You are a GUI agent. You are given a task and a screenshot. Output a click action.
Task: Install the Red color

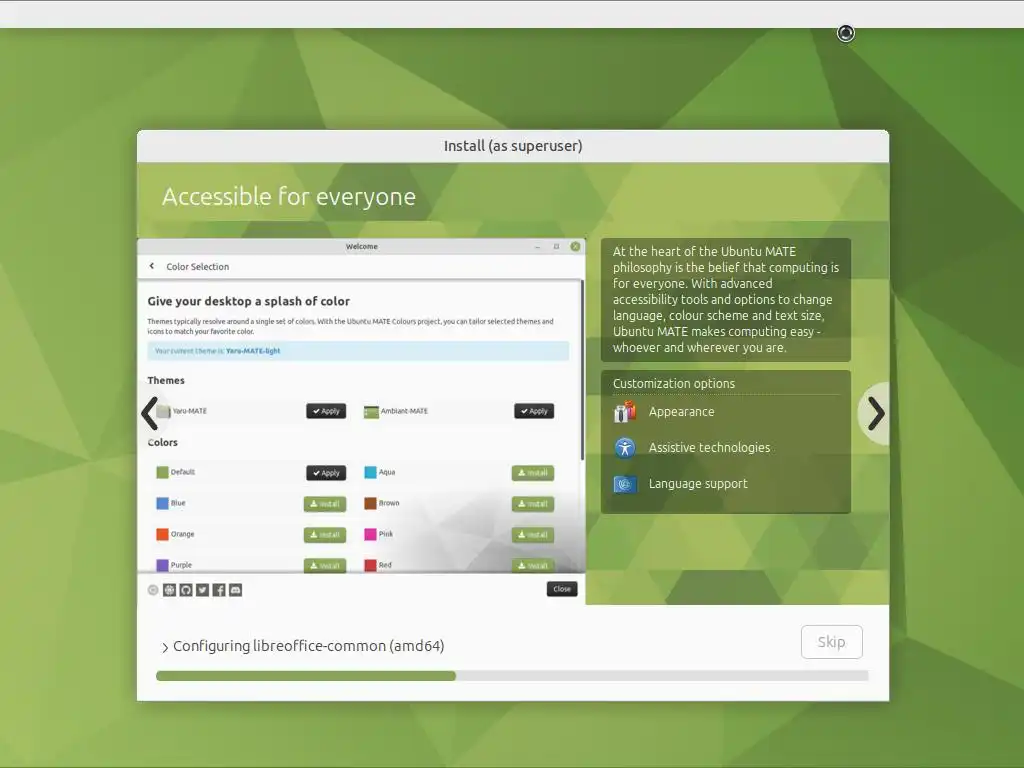point(533,566)
